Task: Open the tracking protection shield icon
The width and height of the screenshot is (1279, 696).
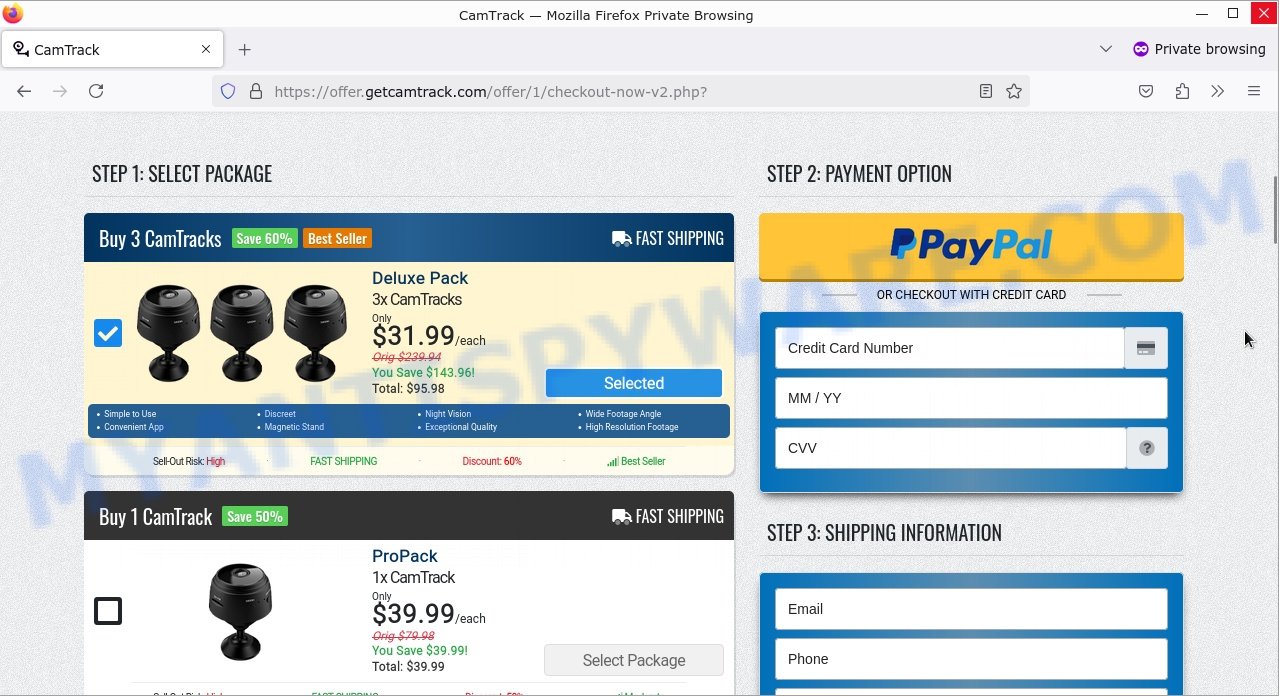Action: (x=228, y=91)
